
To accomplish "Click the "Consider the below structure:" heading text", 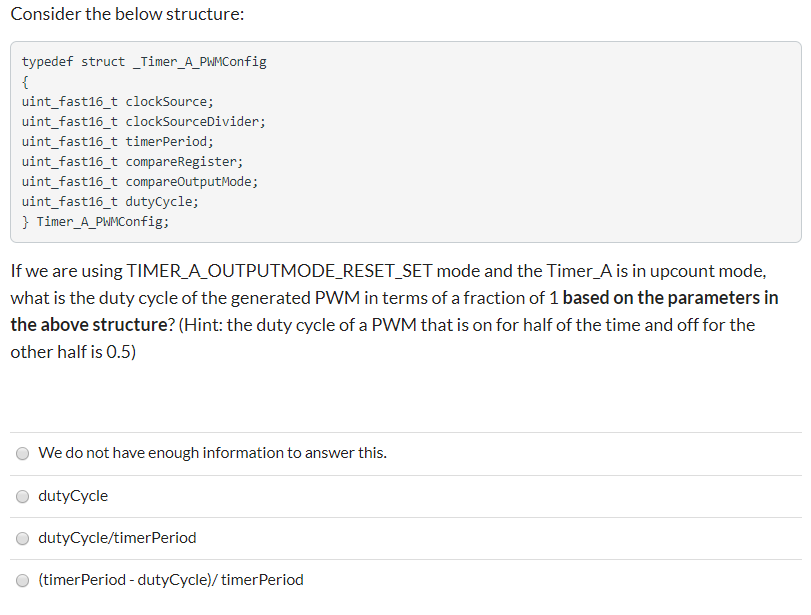I will coord(127,14).
